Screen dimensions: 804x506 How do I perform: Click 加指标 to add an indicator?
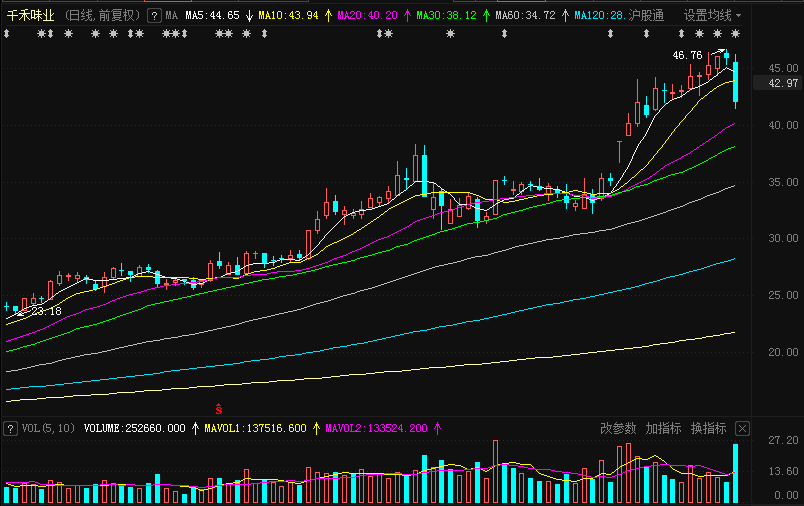(663, 428)
